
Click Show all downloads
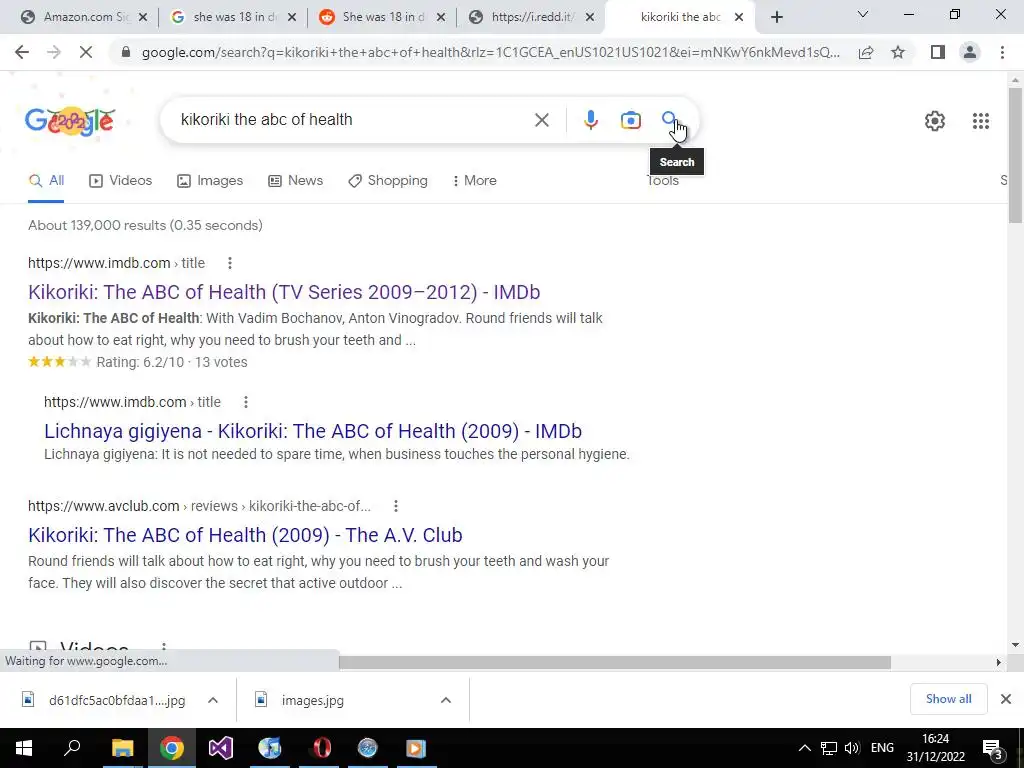pyautogui.click(x=948, y=699)
